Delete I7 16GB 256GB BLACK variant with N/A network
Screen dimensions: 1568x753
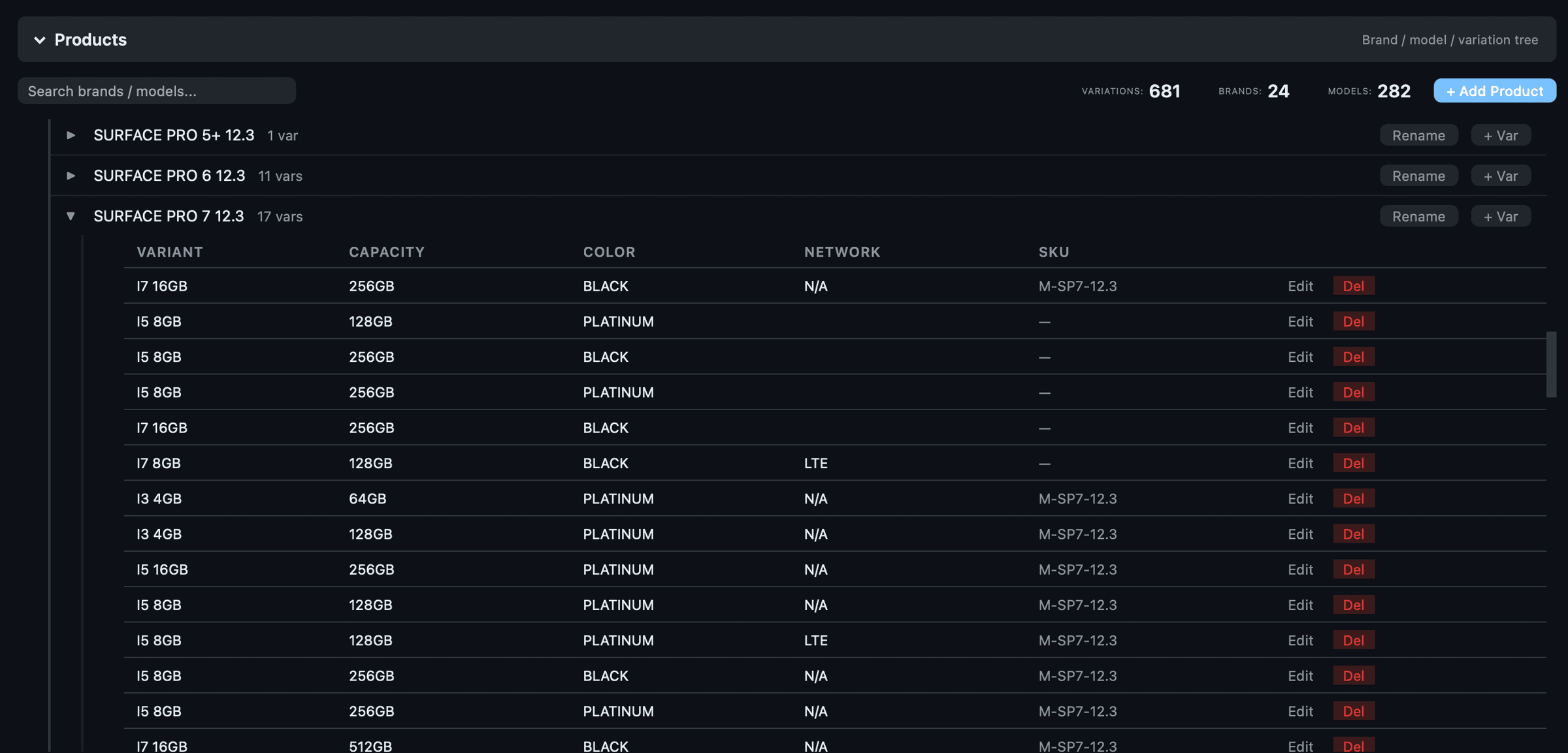(x=1354, y=286)
